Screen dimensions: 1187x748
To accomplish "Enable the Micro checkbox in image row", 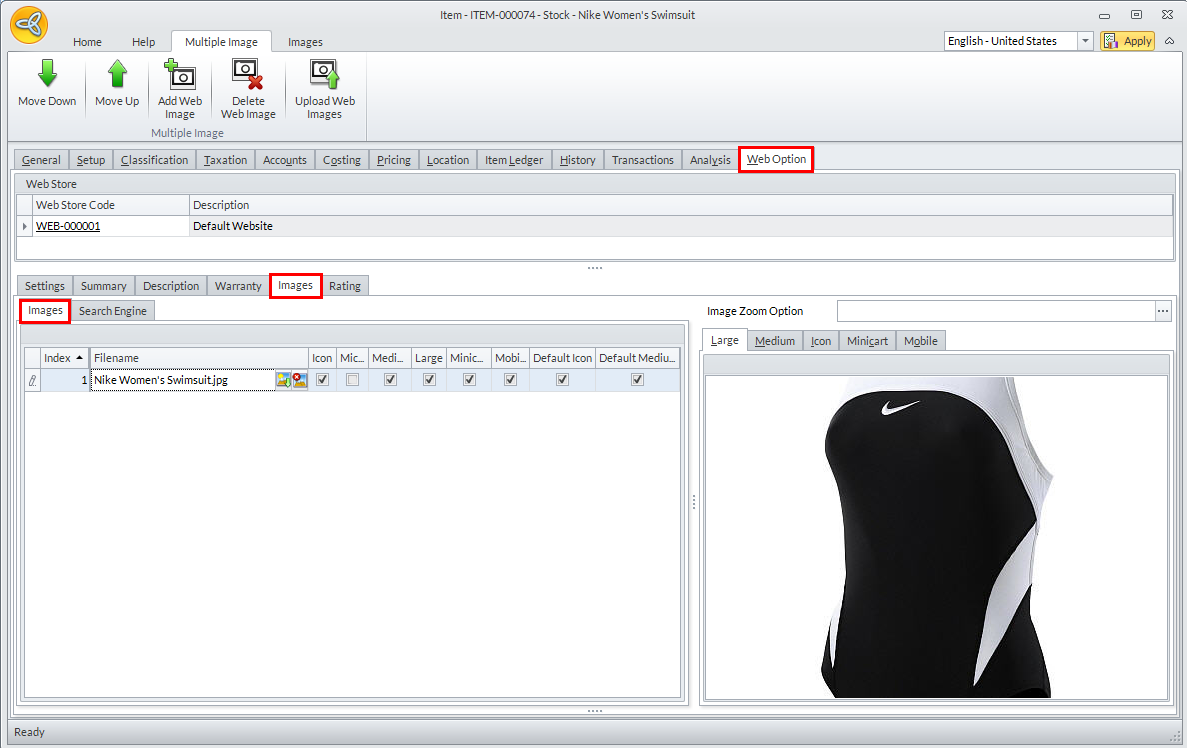I will click(352, 380).
